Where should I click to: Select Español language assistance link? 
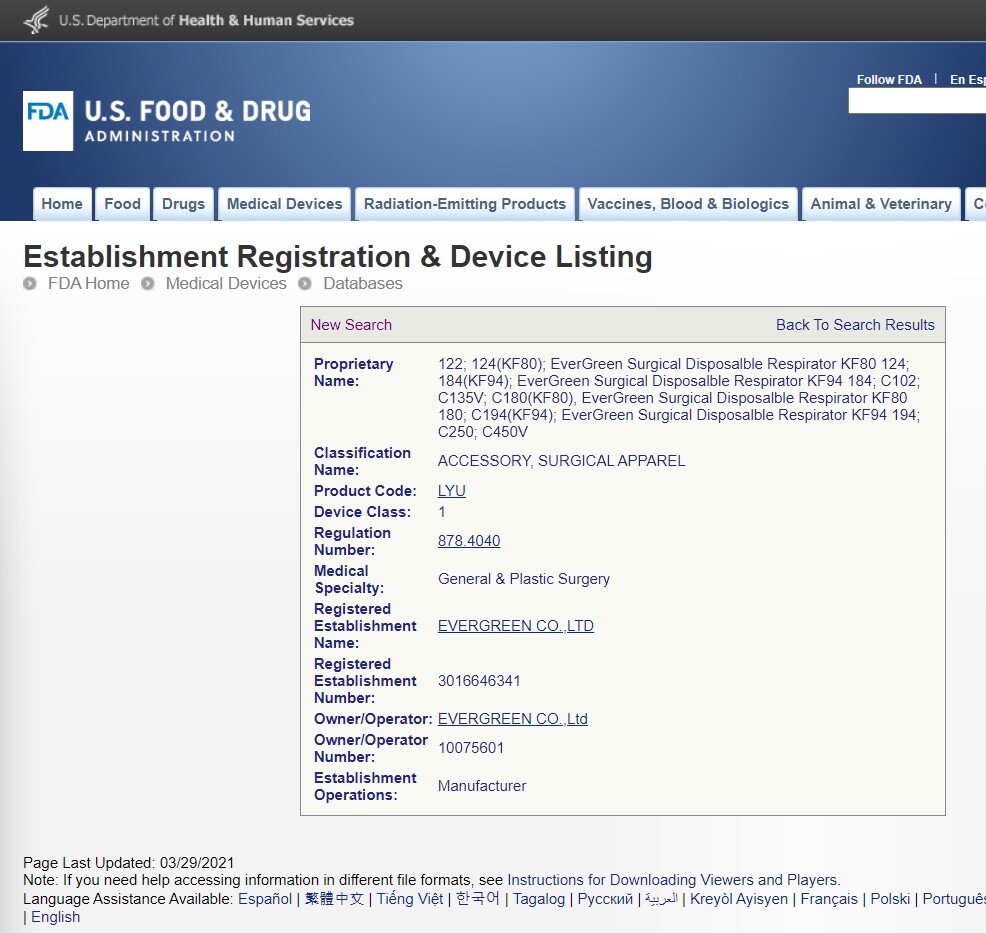point(265,899)
